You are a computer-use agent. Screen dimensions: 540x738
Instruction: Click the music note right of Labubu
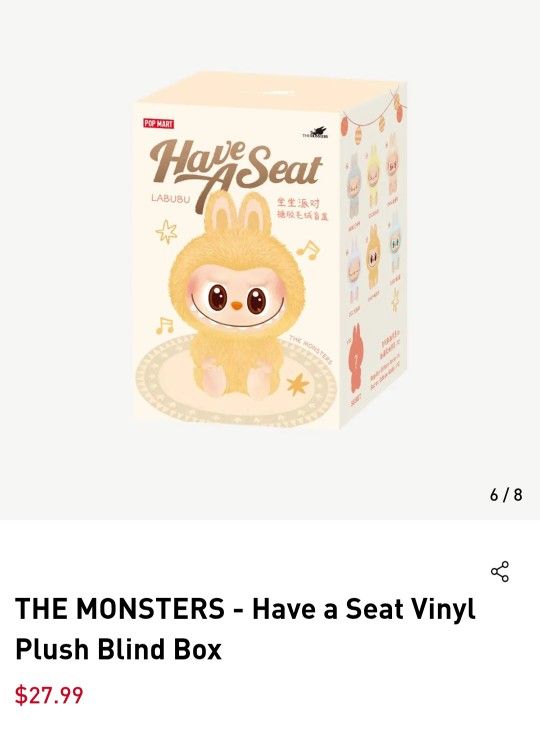pyautogui.click(x=308, y=250)
